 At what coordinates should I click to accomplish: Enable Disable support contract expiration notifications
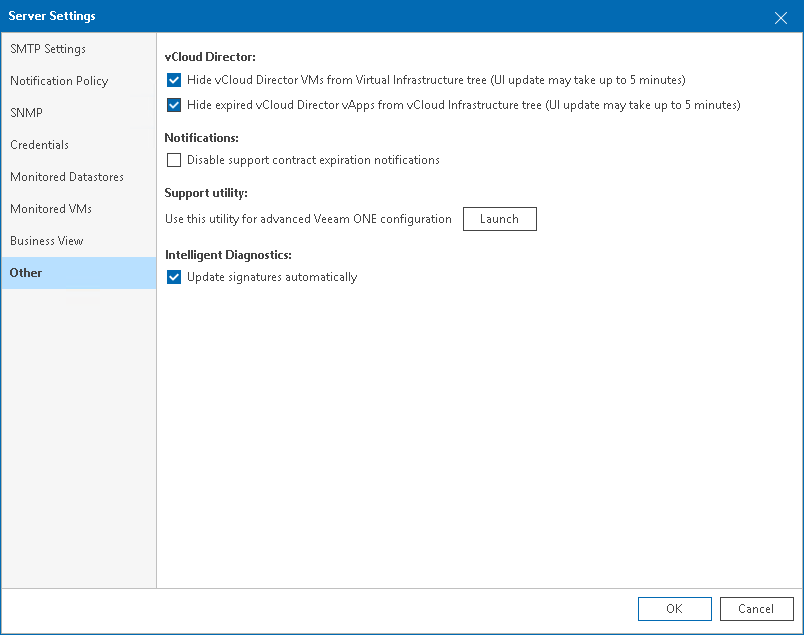[x=174, y=160]
